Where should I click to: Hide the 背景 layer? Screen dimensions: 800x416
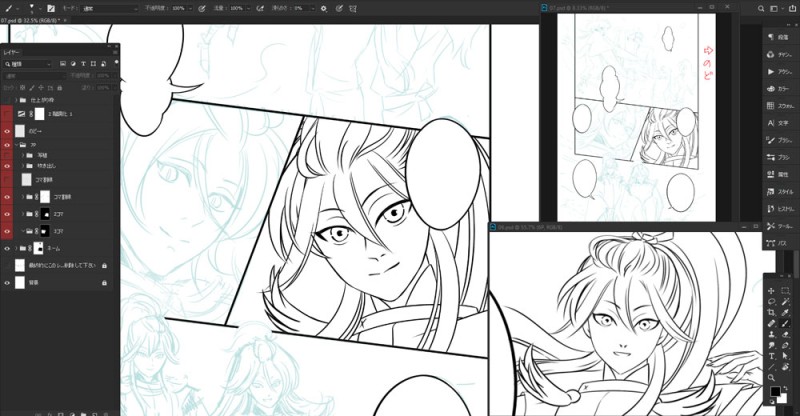tap(7, 282)
